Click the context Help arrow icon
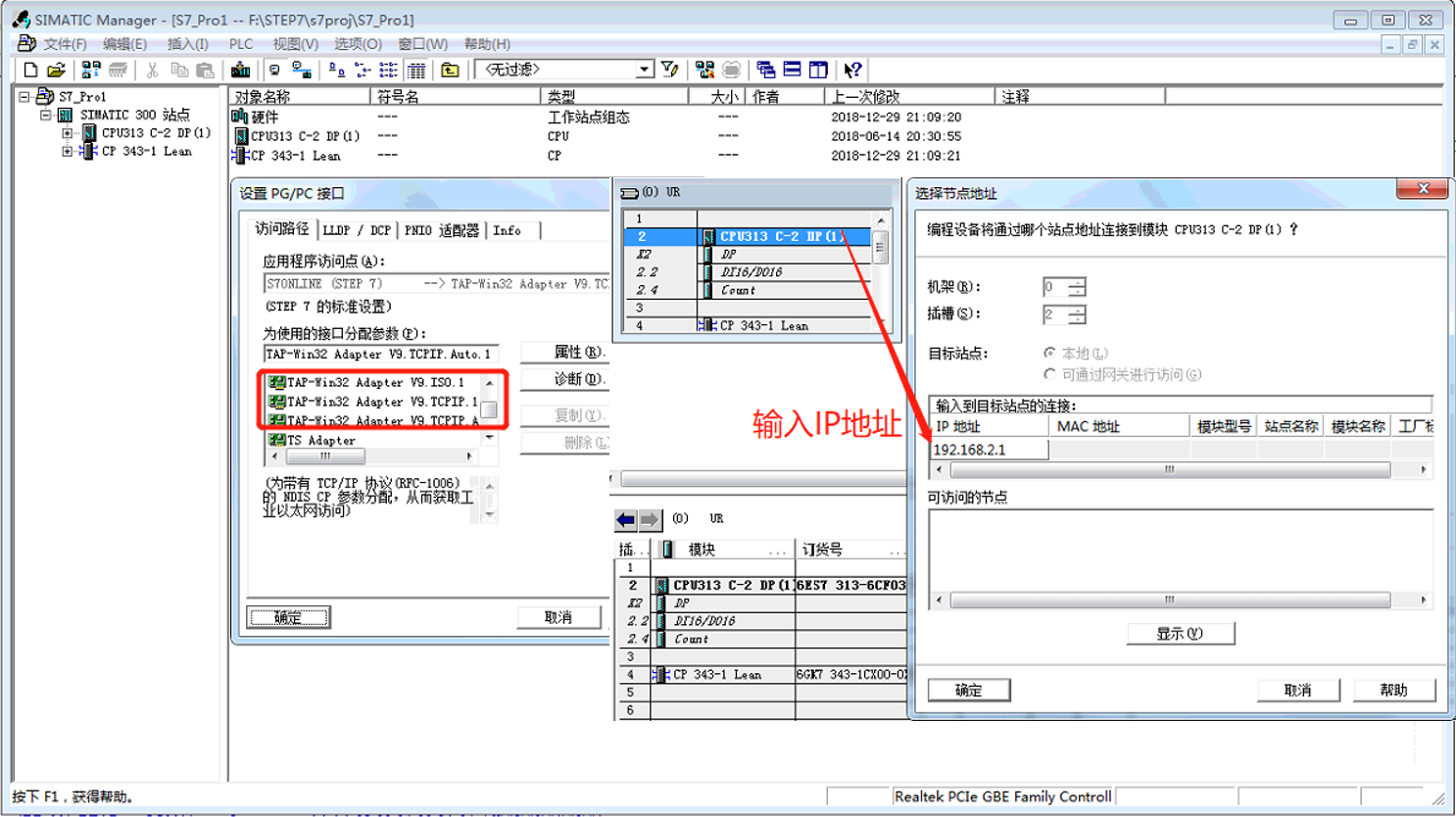Viewport: 1456px width, 817px height. (x=852, y=70)
